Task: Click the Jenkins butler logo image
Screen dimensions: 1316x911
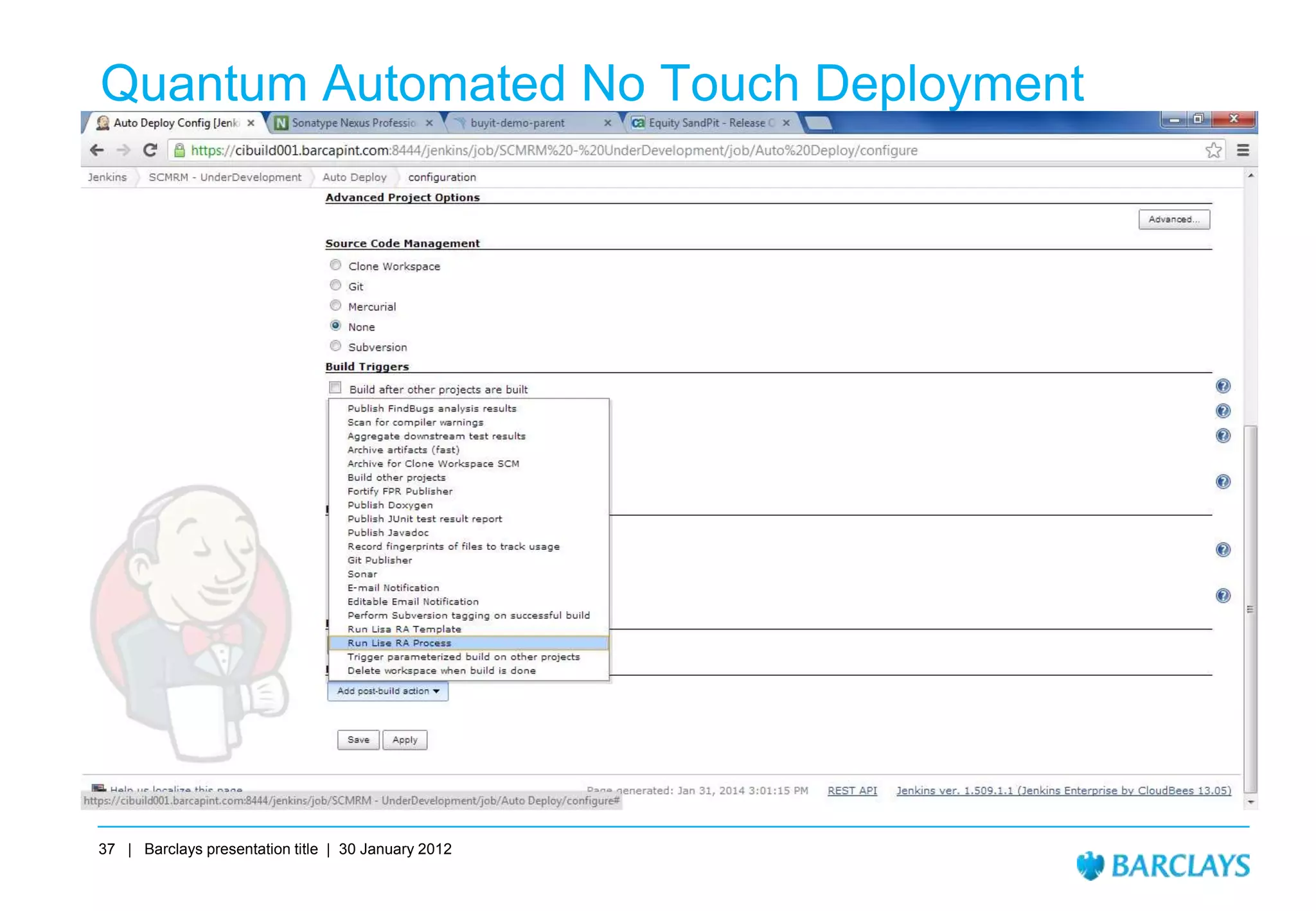Action: tap(191, 622)
